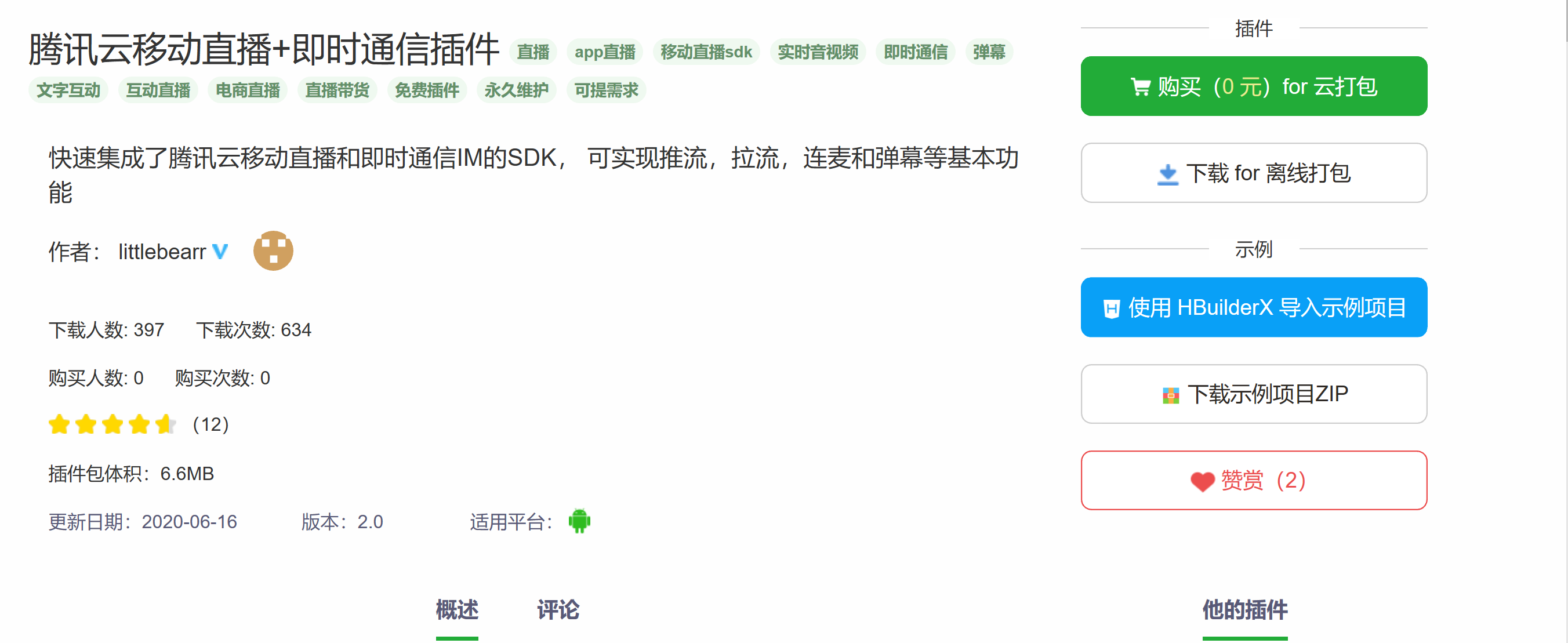This screenshot has height=643, width=1568.
Task: Click the 版本：2.0 text
Action: pyautogui.click(x=342, y=521)
